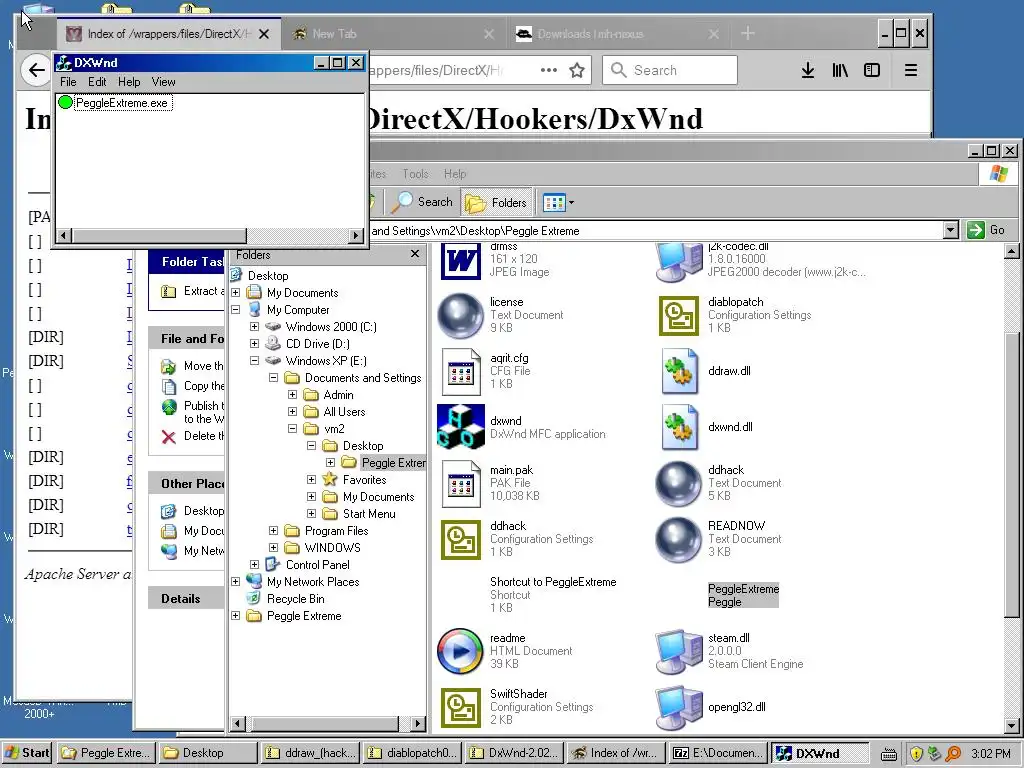
Task: Open the File menu in DXWnd
Action: (68, 82)
